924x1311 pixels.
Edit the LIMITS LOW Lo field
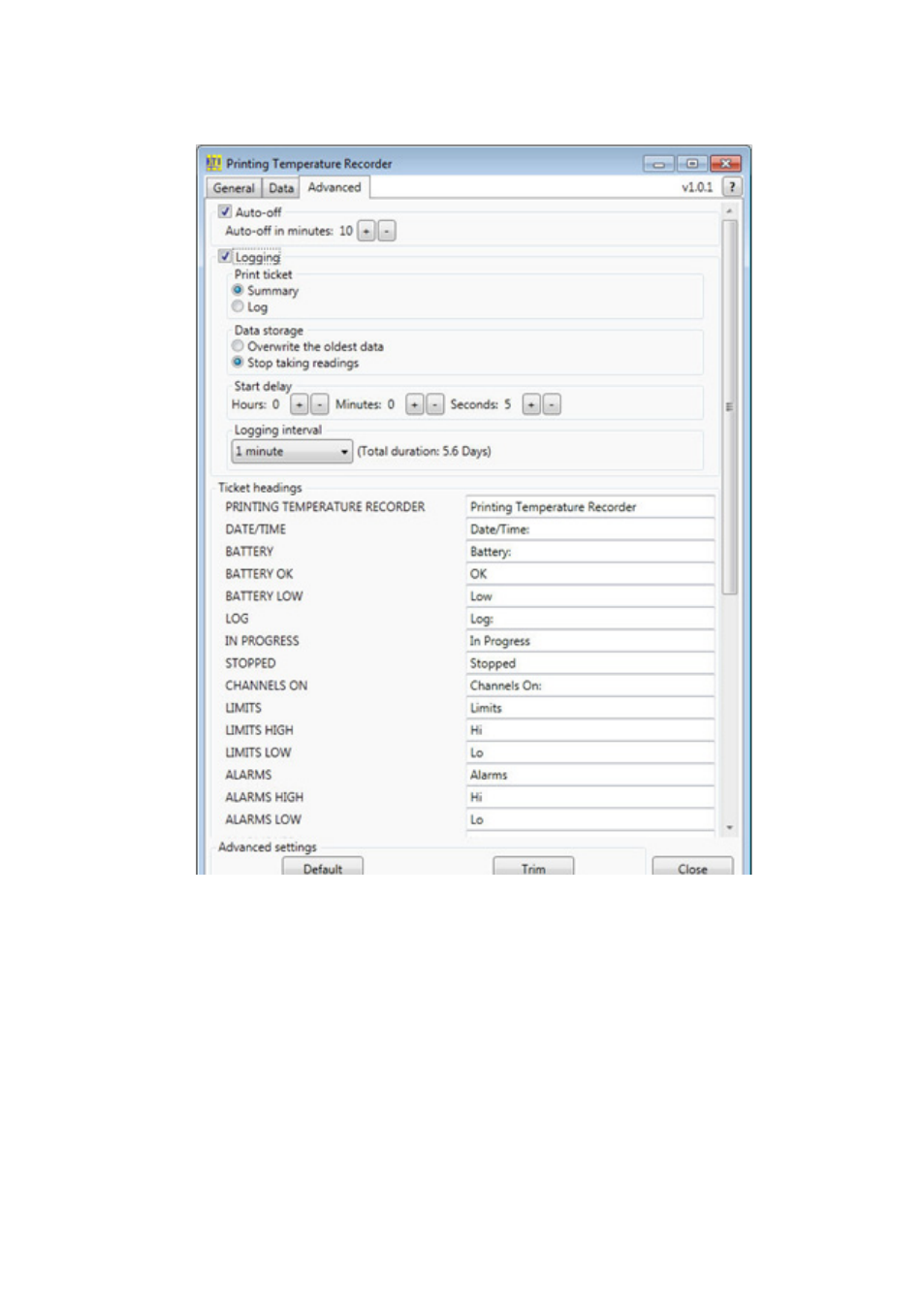(x=590, y=751)
